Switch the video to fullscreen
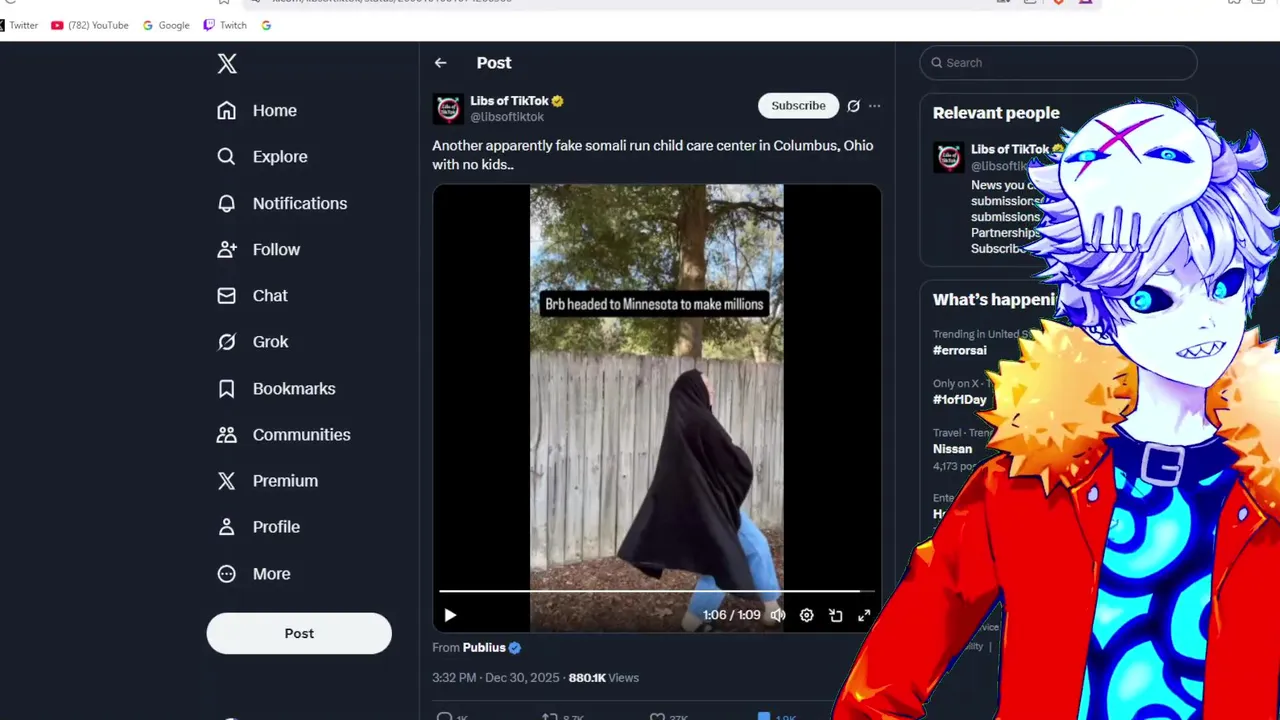This screenshot has height=720, width=1280. 864,616
